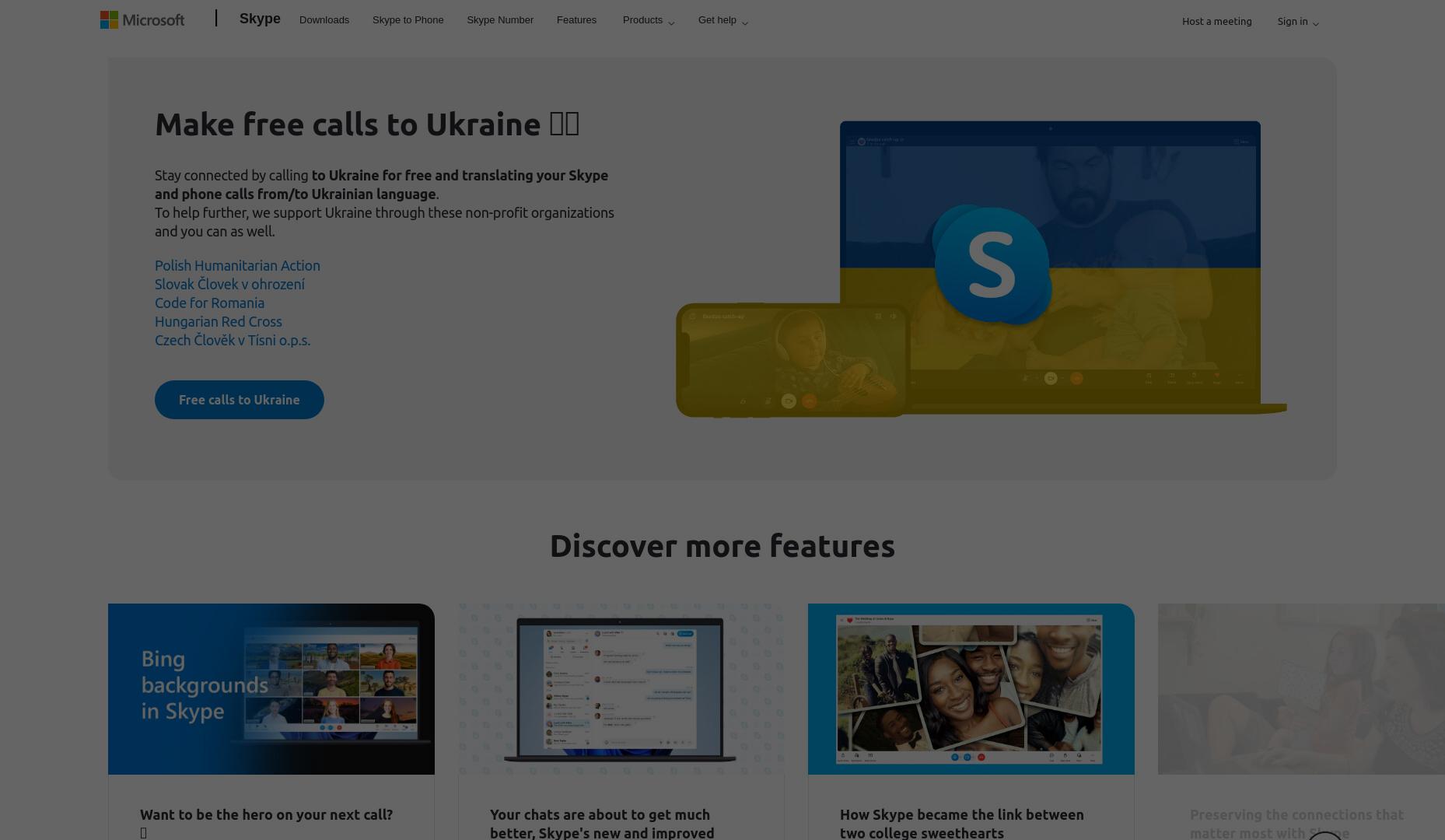Expand the Products dropdown

tap(648, 20)
